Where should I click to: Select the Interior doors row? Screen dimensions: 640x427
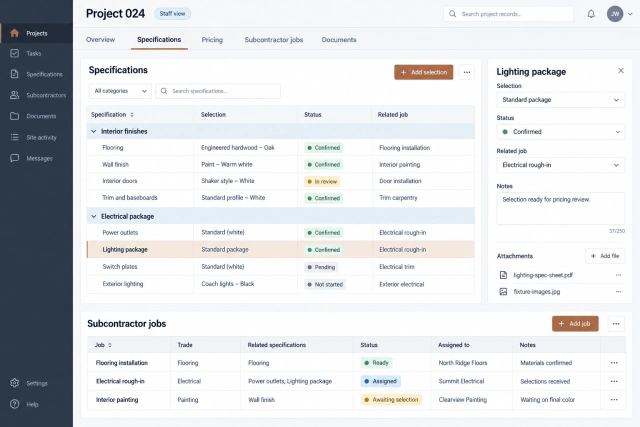[280, 181]
